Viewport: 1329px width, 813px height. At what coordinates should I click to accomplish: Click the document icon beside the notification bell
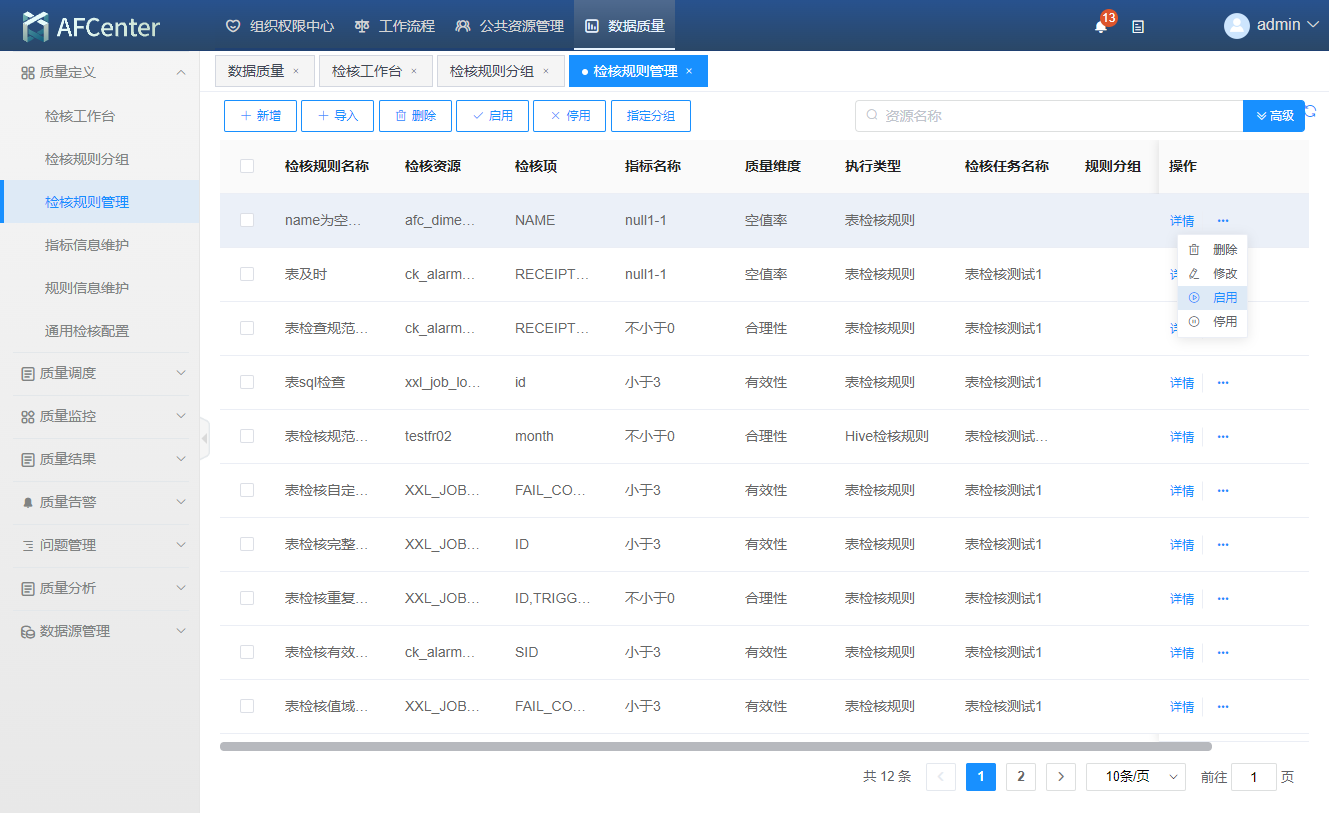1138,27
